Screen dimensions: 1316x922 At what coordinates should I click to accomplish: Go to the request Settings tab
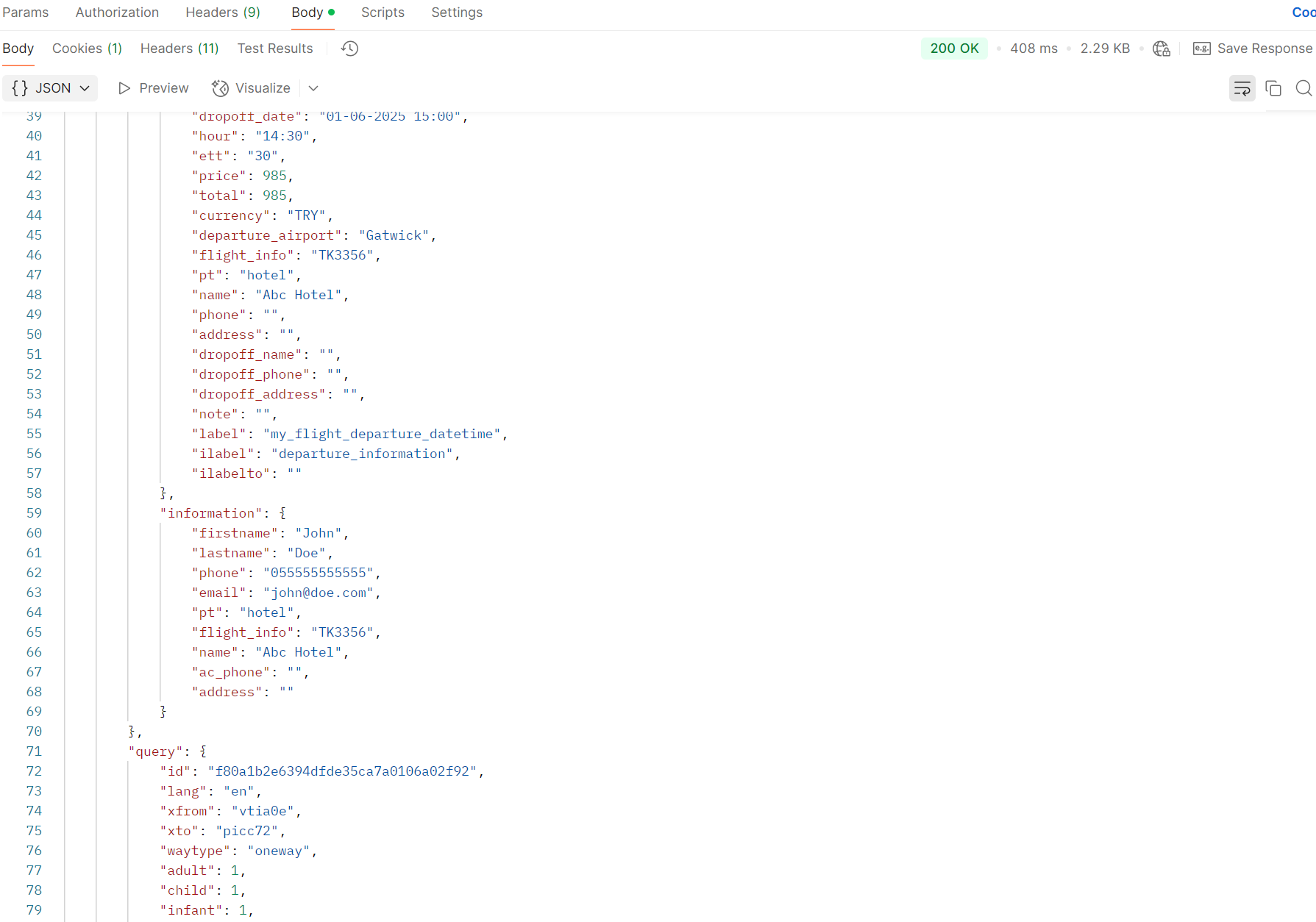[456, 12]
